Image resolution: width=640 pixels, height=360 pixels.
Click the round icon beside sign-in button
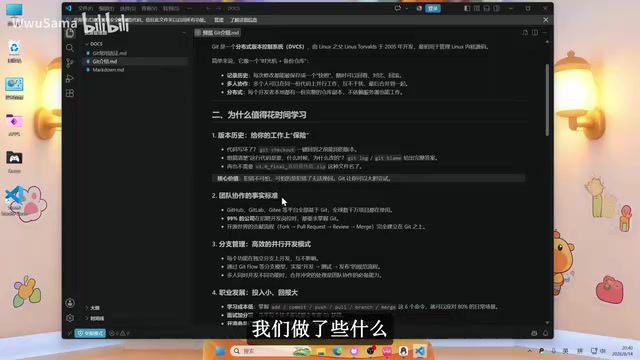pos(419,8)
